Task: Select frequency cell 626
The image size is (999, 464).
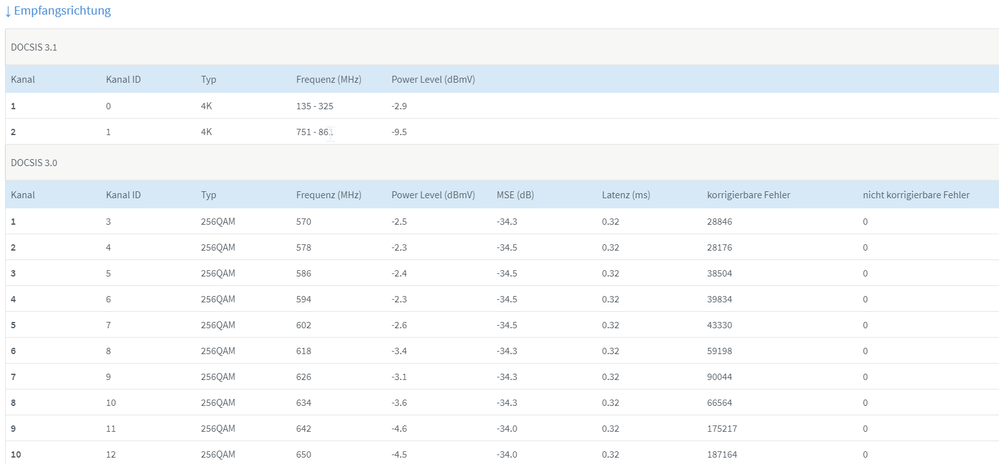Action: pos(304,377)
